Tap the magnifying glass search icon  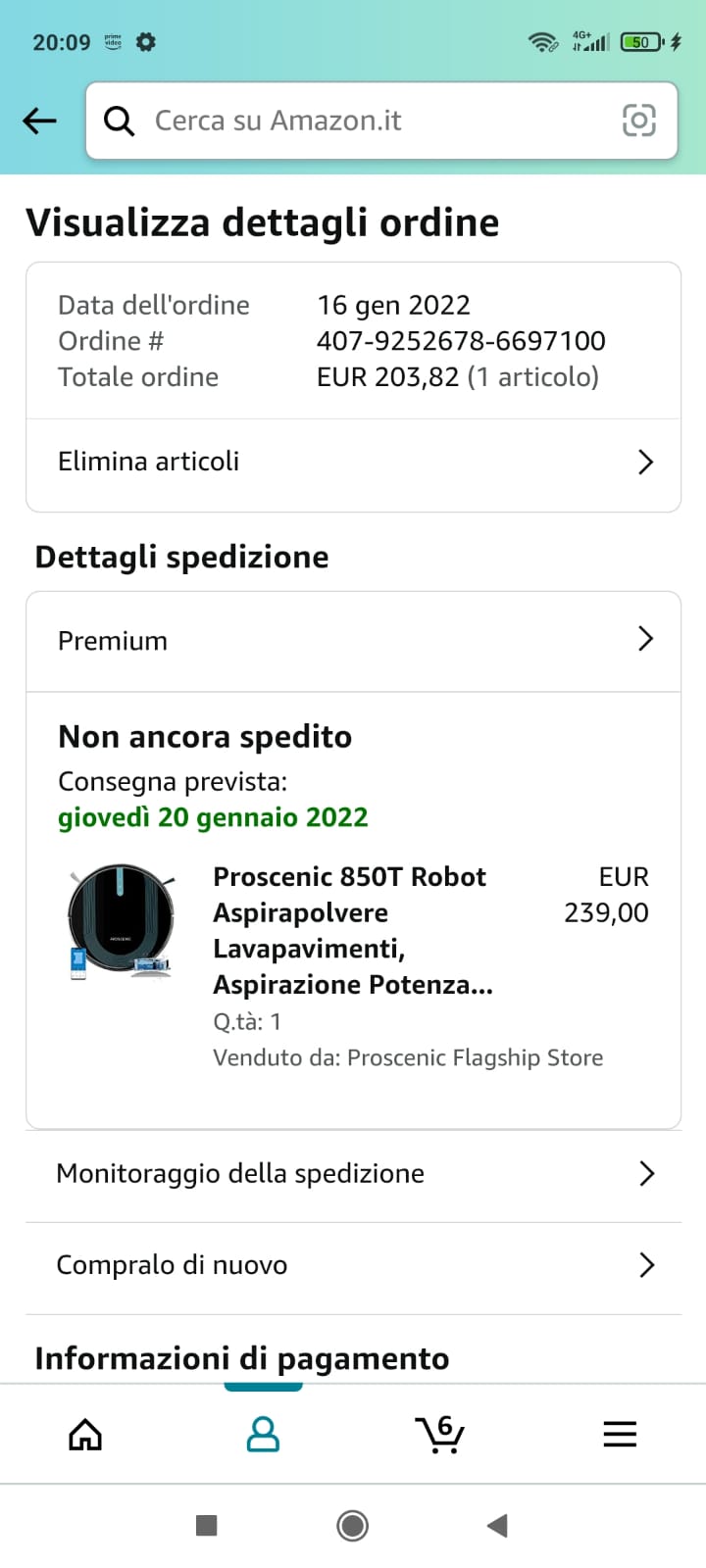(x=119, y=121)
